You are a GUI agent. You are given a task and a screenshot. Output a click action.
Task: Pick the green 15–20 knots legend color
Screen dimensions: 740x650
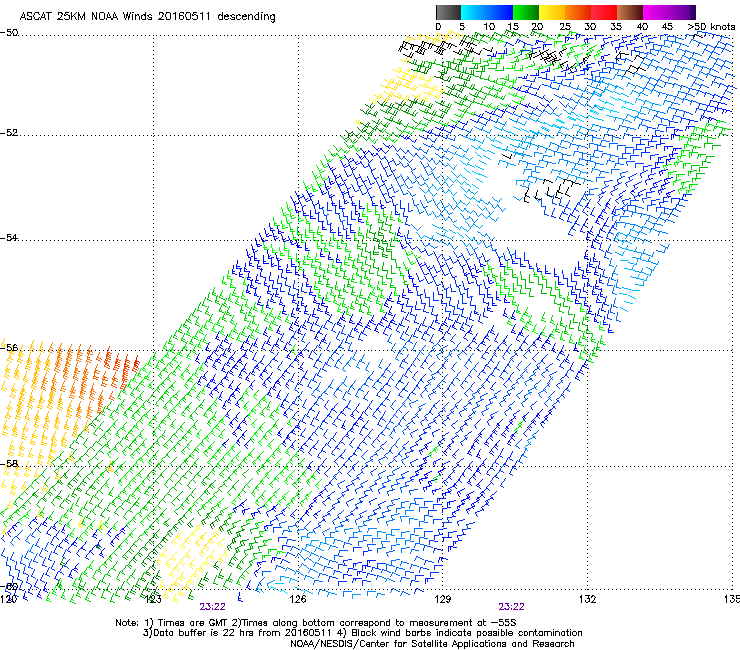(x=526, y=12)
